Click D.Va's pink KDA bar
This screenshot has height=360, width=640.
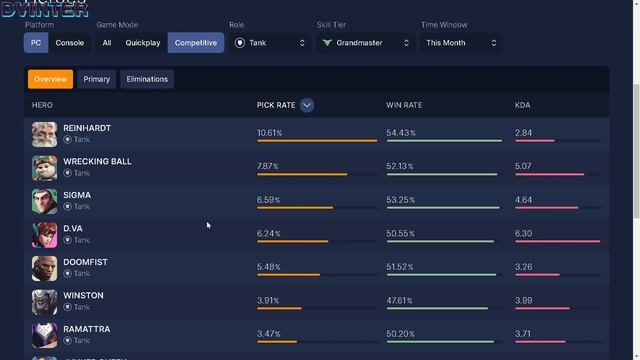558,241
